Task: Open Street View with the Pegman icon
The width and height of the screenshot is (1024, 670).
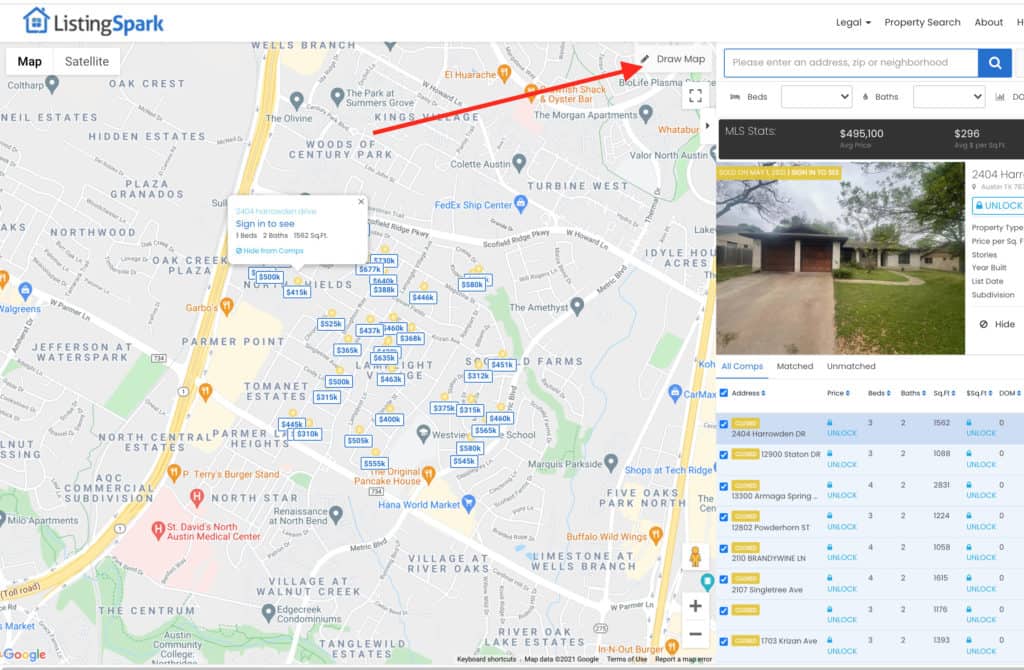Action: click(x=696, y=556)
